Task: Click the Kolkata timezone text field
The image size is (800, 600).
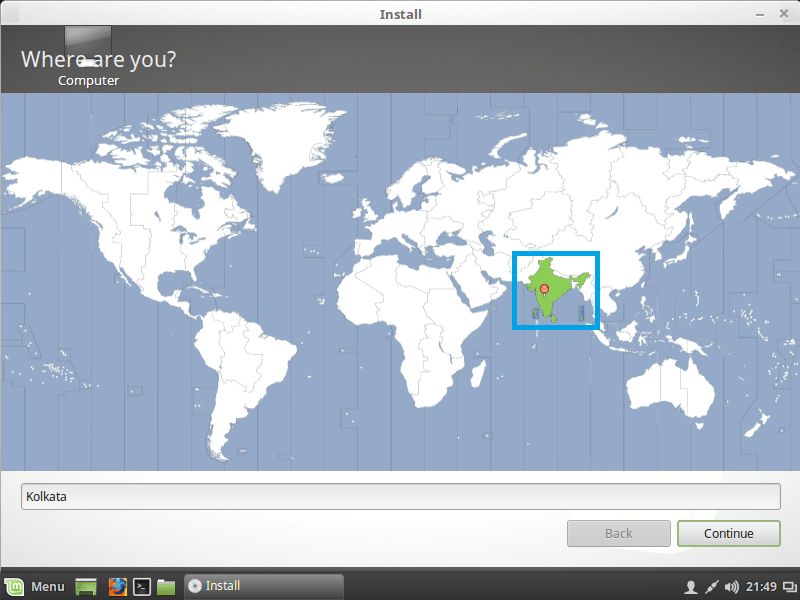Action: tap(401, 496)
